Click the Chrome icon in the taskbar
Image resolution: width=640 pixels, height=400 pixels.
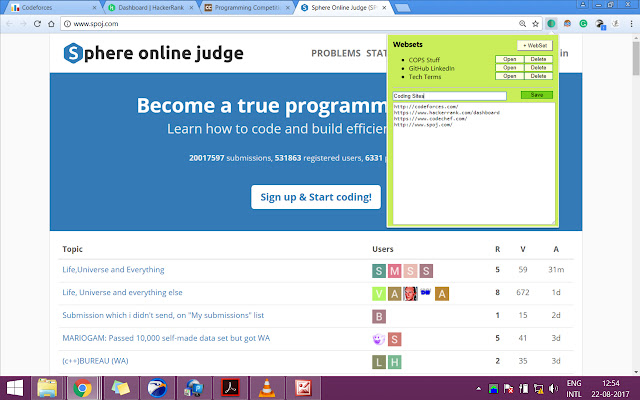(x=82, y=388)
